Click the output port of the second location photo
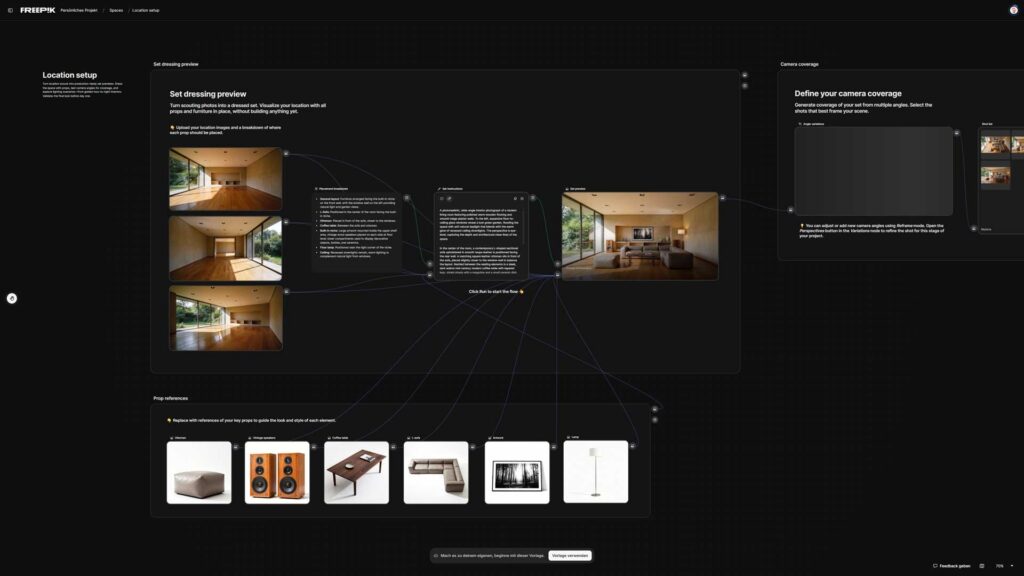 (x=286, y=222)
